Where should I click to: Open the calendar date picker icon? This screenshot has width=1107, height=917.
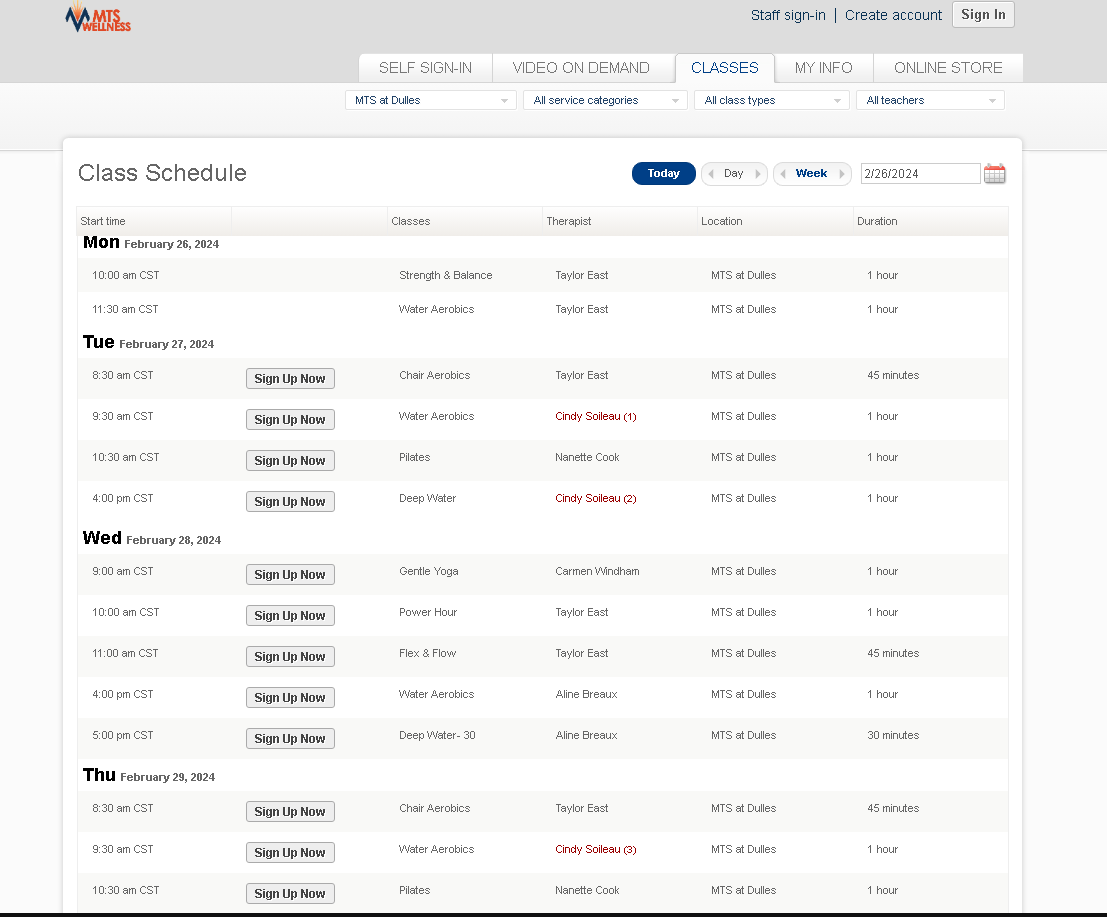(994, 174)
